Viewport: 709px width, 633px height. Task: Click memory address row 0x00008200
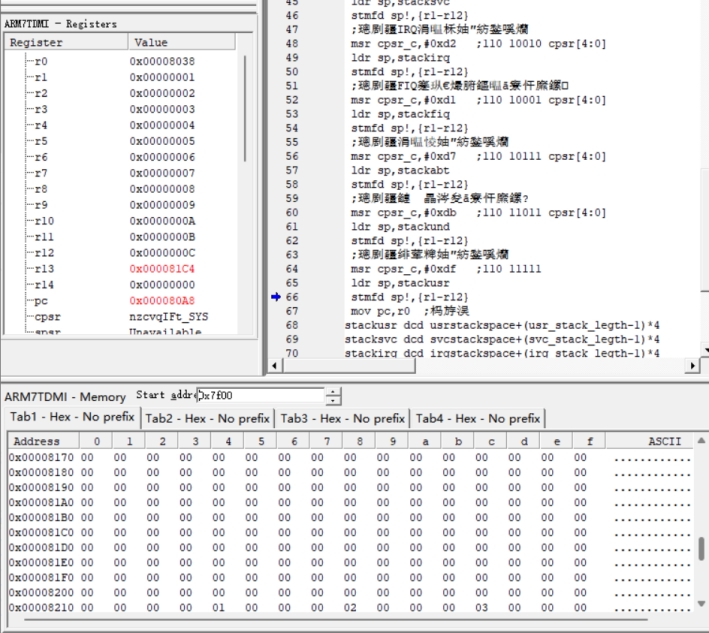pos(41,593)
